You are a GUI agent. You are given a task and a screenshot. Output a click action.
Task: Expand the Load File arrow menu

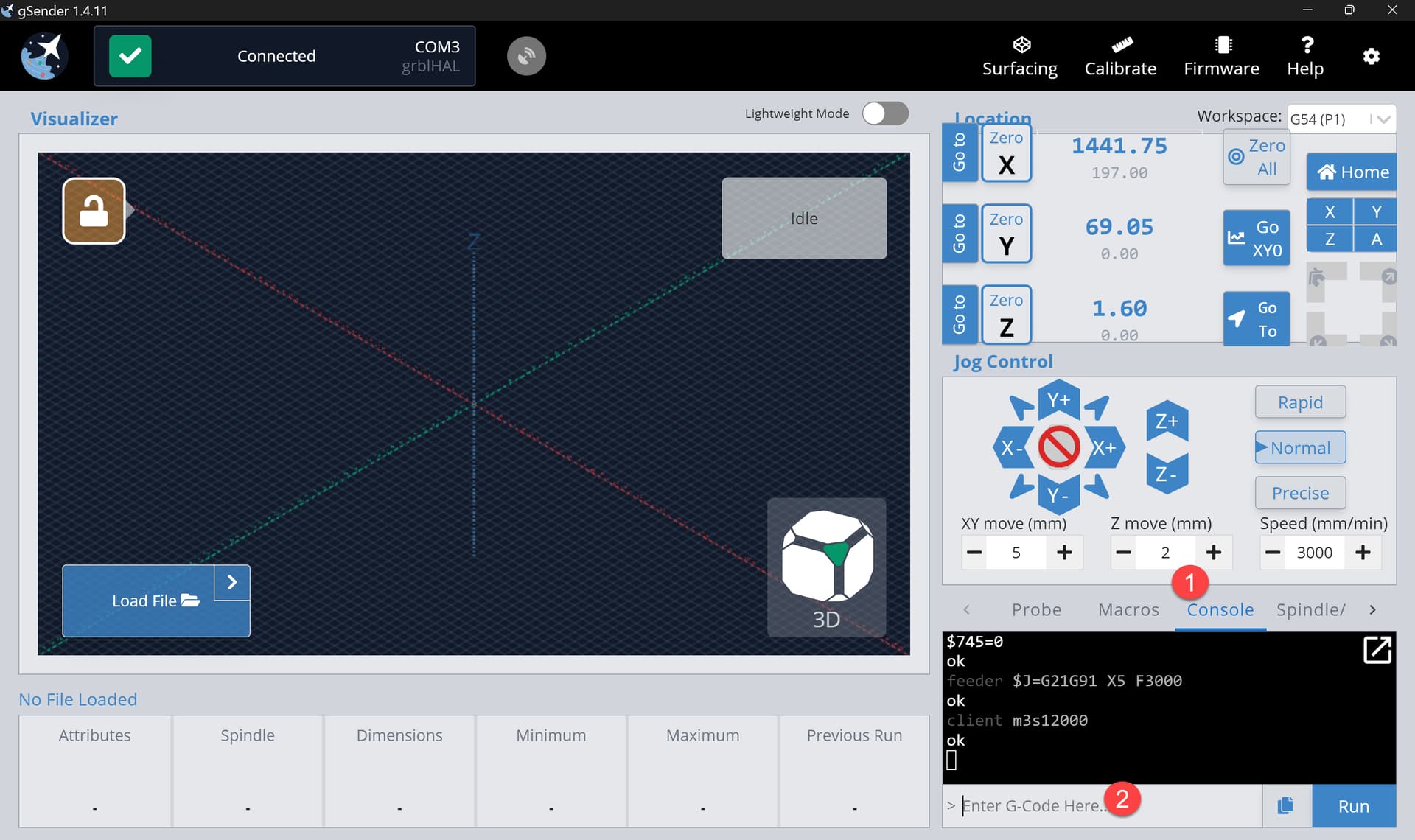point(232,582)
